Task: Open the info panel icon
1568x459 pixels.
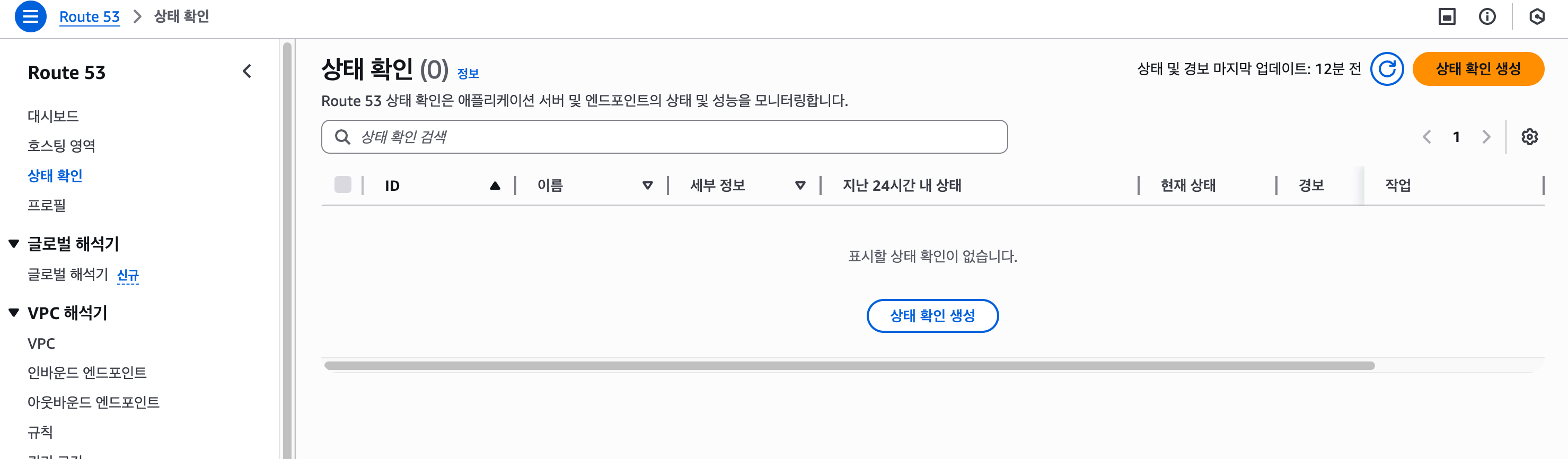Action: point(1487,16)
